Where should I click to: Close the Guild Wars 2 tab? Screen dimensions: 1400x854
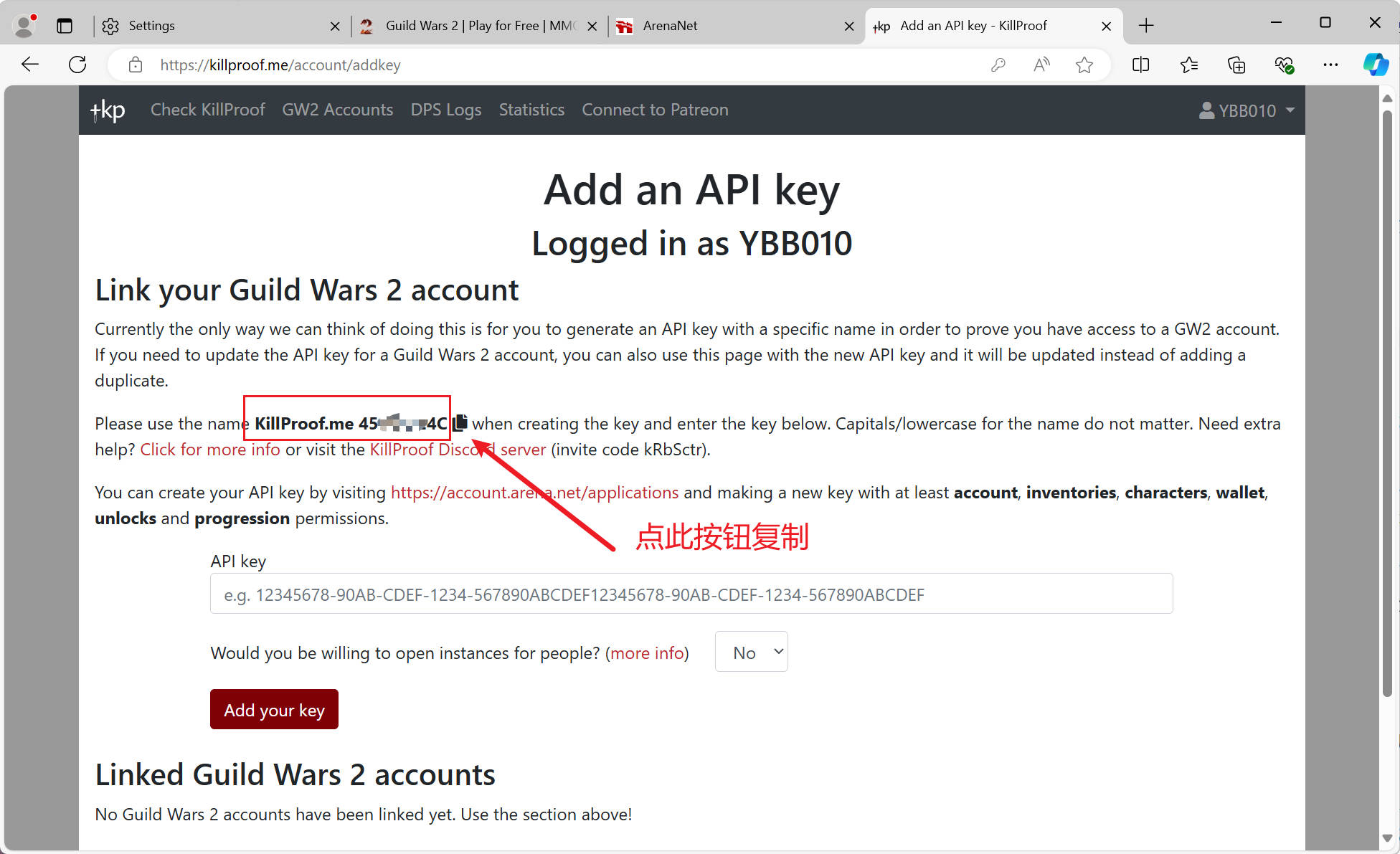point(592,27)
